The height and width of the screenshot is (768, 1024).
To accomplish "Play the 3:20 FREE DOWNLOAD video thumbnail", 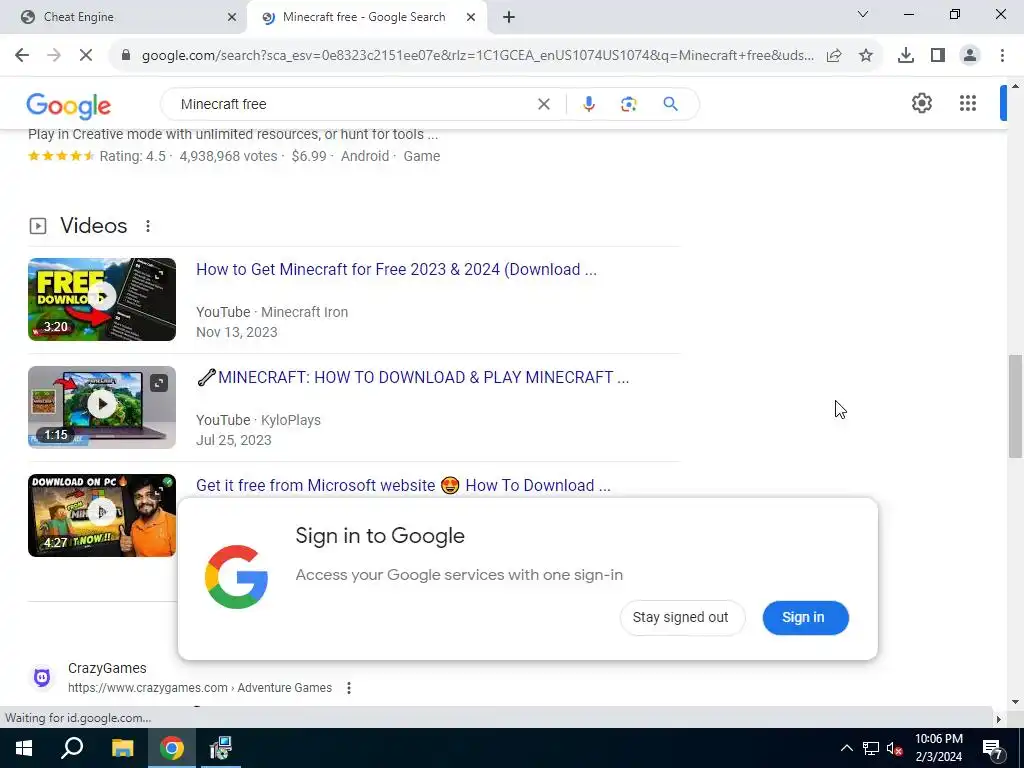I will (102, 299).
